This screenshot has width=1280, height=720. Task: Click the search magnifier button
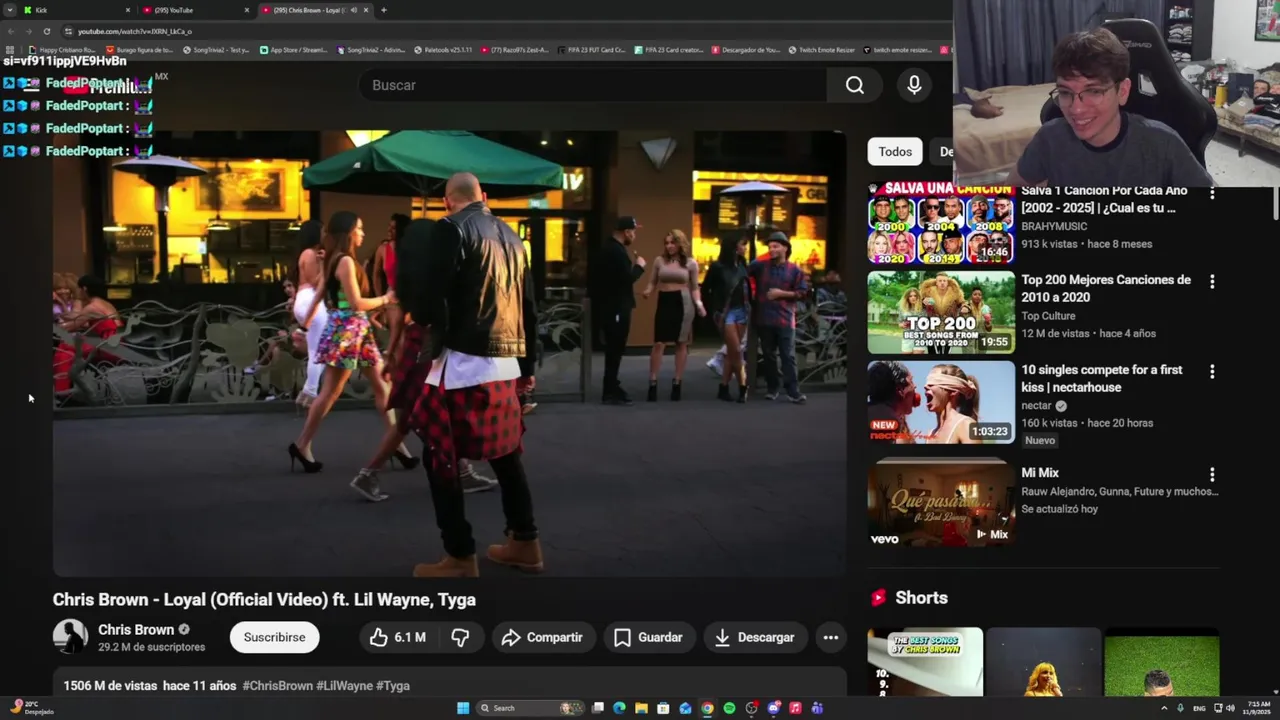pyautogui.click(x=855, y=85)
